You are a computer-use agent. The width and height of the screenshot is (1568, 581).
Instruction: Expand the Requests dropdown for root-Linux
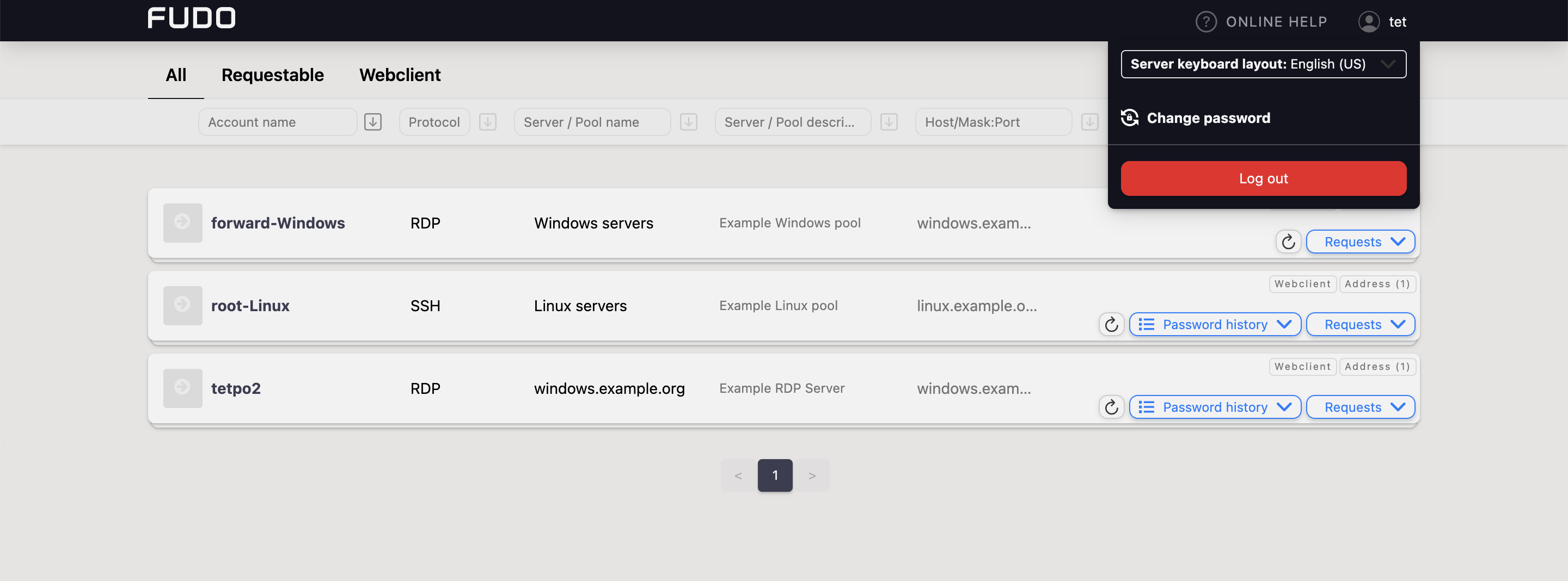click(x=1361, y=324)
